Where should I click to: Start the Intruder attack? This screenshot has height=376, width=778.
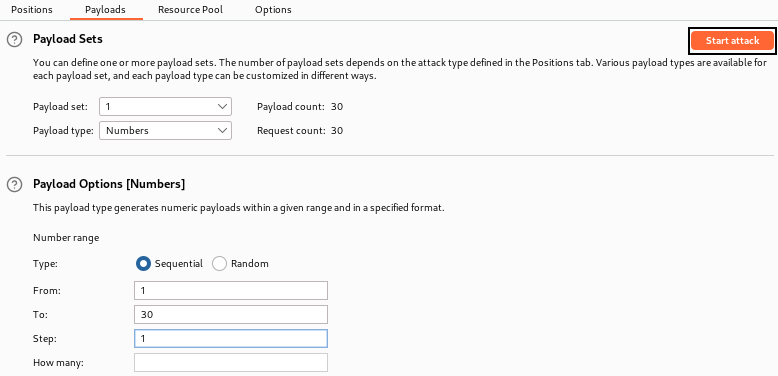[732, 41]
